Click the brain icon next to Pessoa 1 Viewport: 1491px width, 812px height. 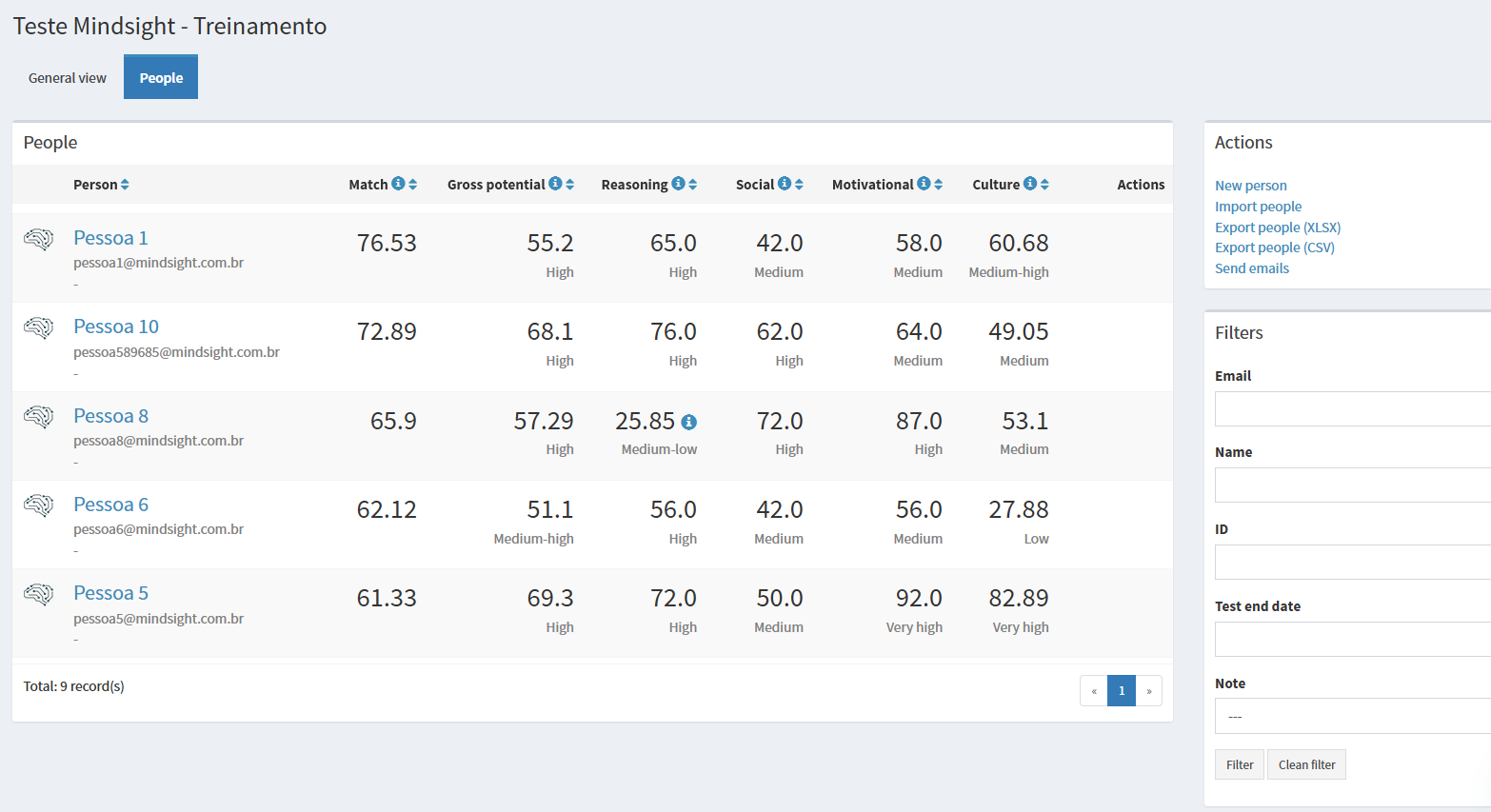(x=38, y=239)
